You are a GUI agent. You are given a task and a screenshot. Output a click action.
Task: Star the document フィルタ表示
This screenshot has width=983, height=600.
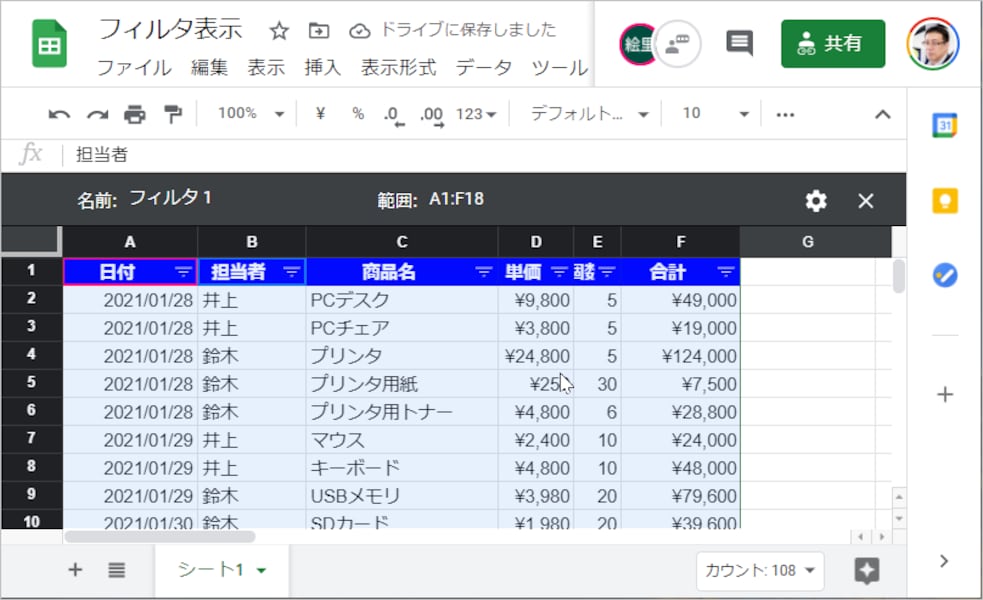279,31
